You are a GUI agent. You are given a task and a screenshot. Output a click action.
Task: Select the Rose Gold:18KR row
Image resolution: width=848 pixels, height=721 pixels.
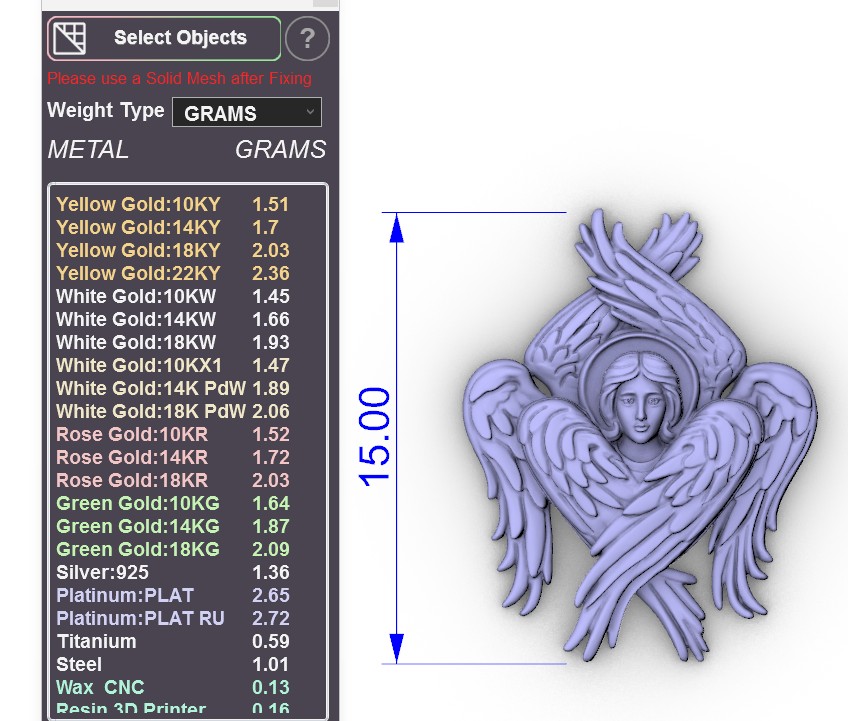[173, 480]
